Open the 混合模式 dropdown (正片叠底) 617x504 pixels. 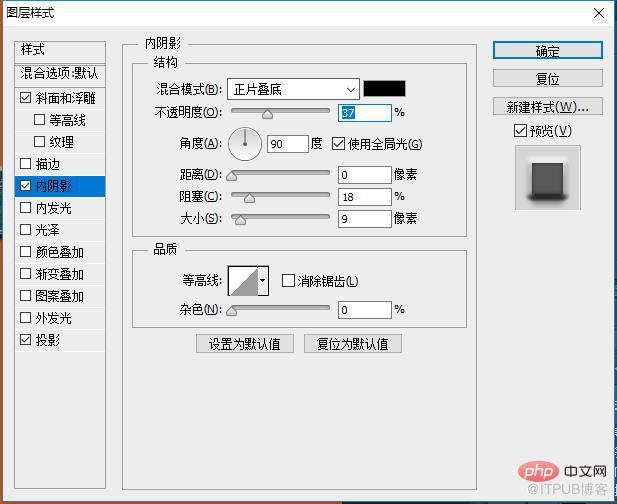point(293,89)
